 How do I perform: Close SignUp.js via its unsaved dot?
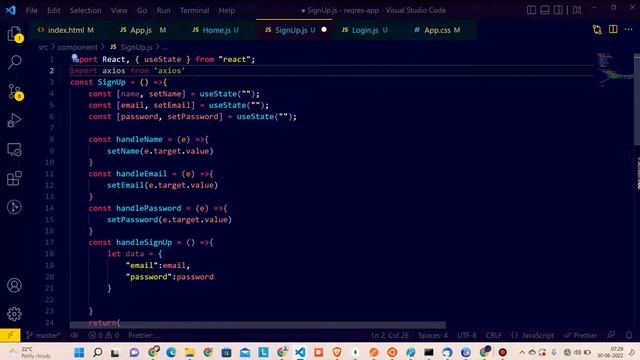324,29
